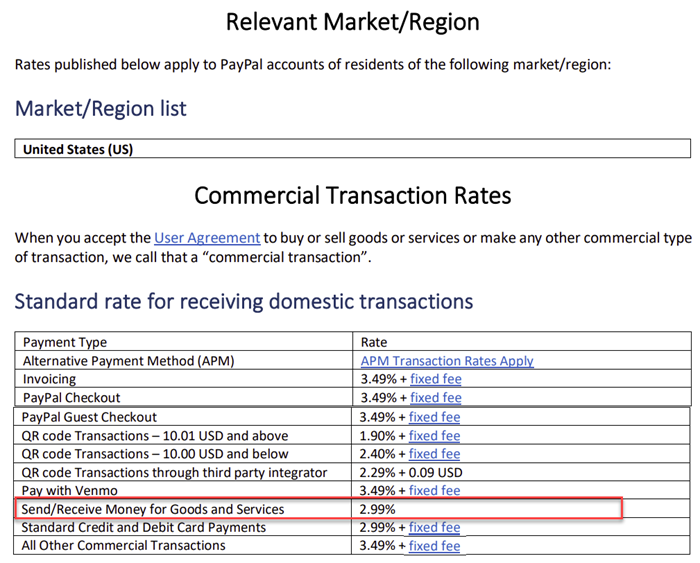Open the APM Transaction Rates Apply link

(x=447, y=360)
